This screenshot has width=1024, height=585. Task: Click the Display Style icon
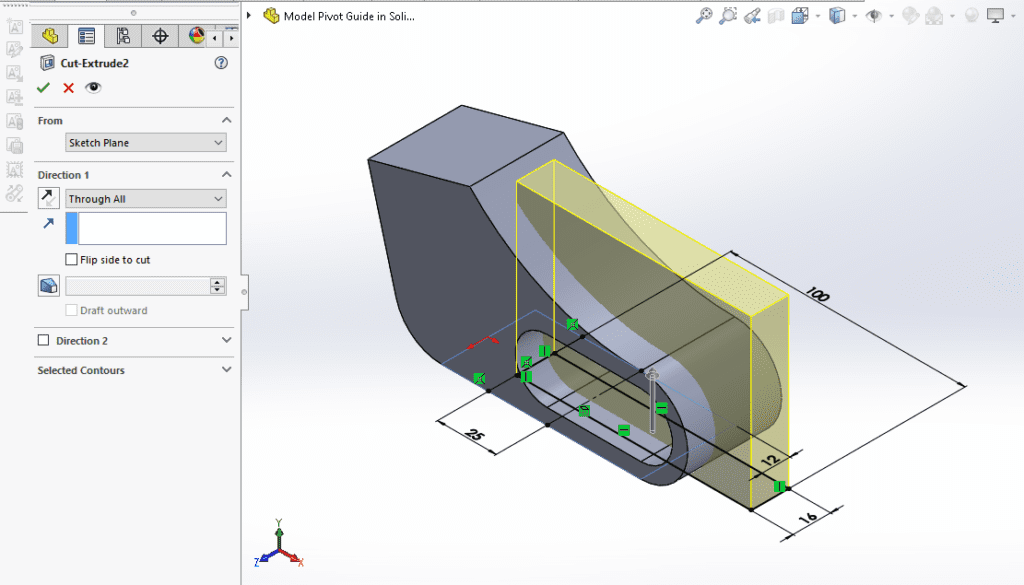837,16
